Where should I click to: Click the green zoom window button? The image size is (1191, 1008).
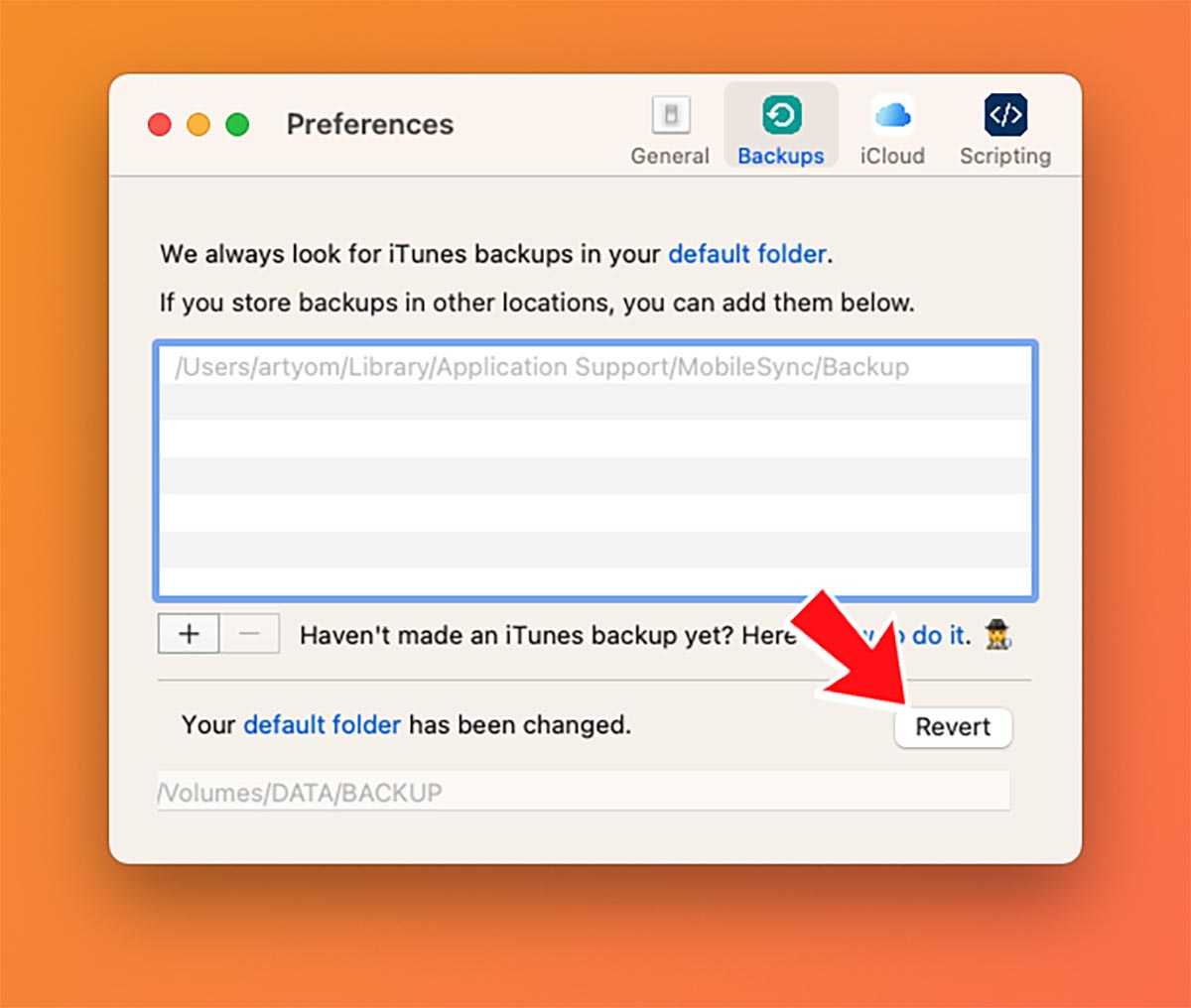(x=237, y=125)
